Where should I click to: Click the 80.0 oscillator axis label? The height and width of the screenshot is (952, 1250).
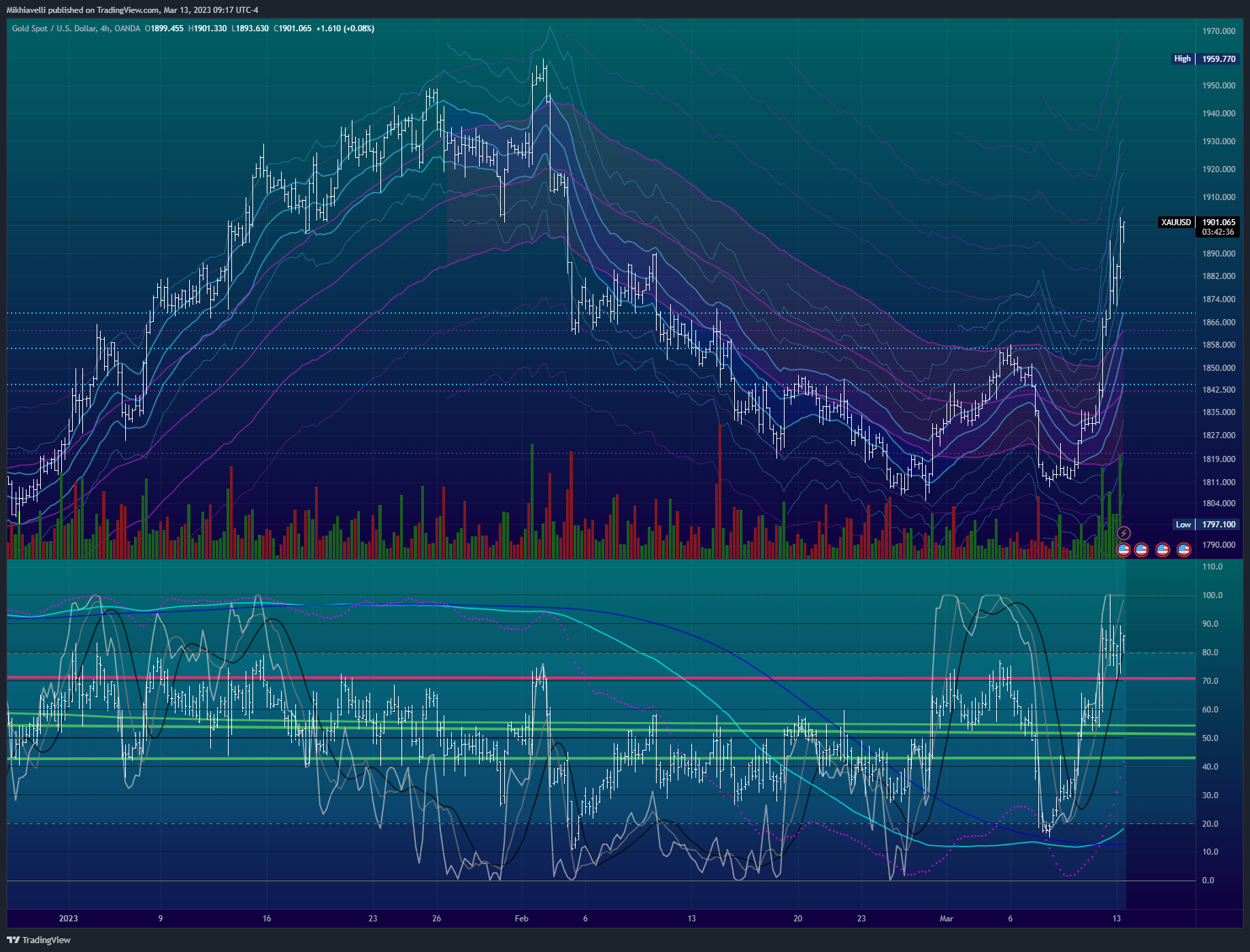[x=1210, y=653]
